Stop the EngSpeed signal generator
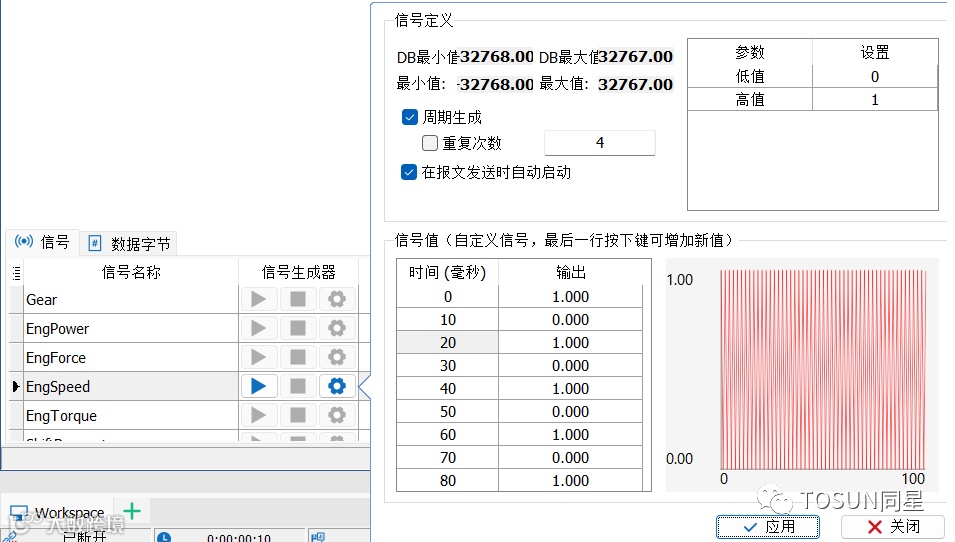The width and height of the screenshot is (955, 542). point(298,386)
